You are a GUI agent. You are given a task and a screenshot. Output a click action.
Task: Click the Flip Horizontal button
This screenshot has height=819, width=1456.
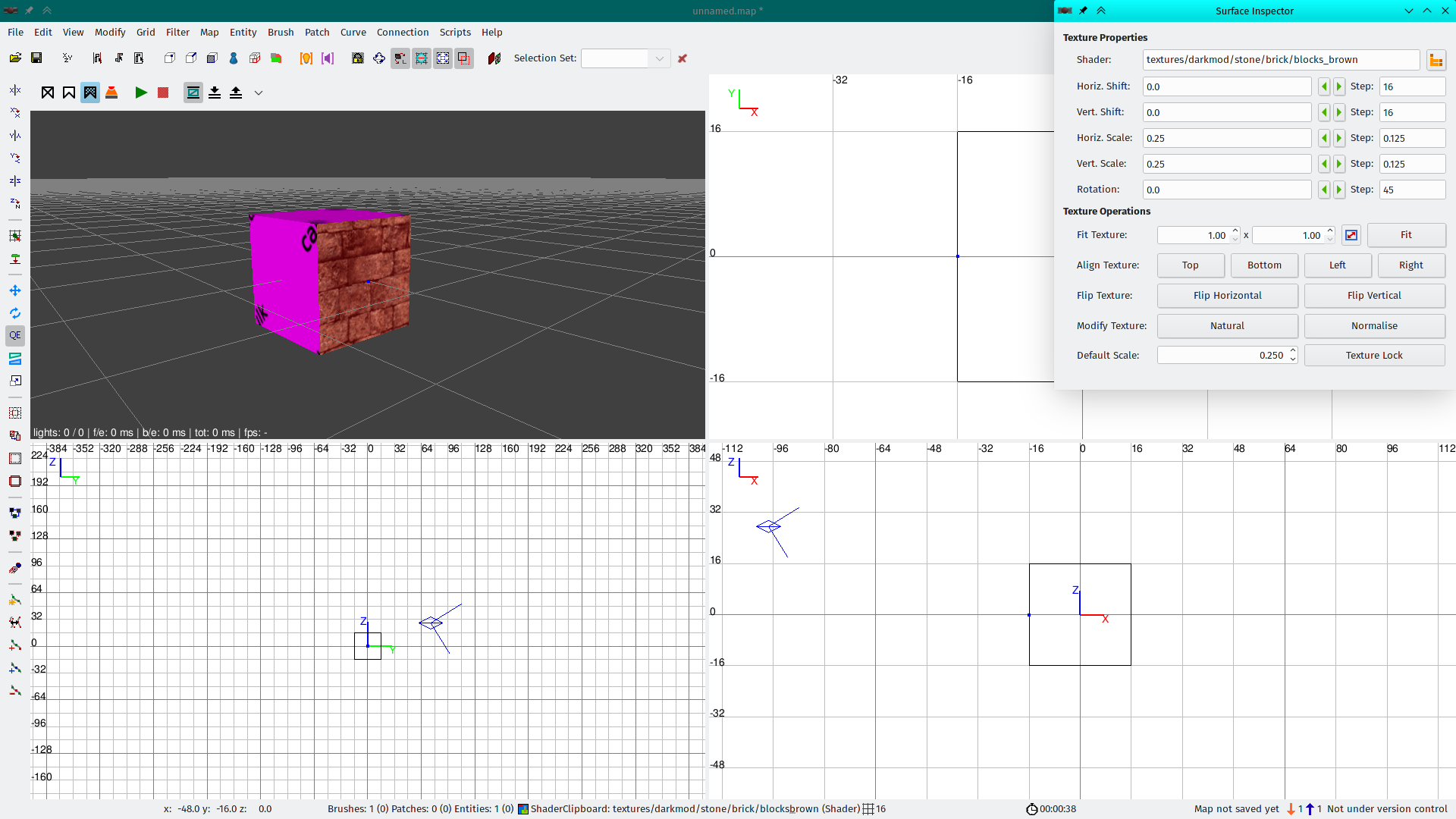pyautogui.click(x=1227, y=296)
